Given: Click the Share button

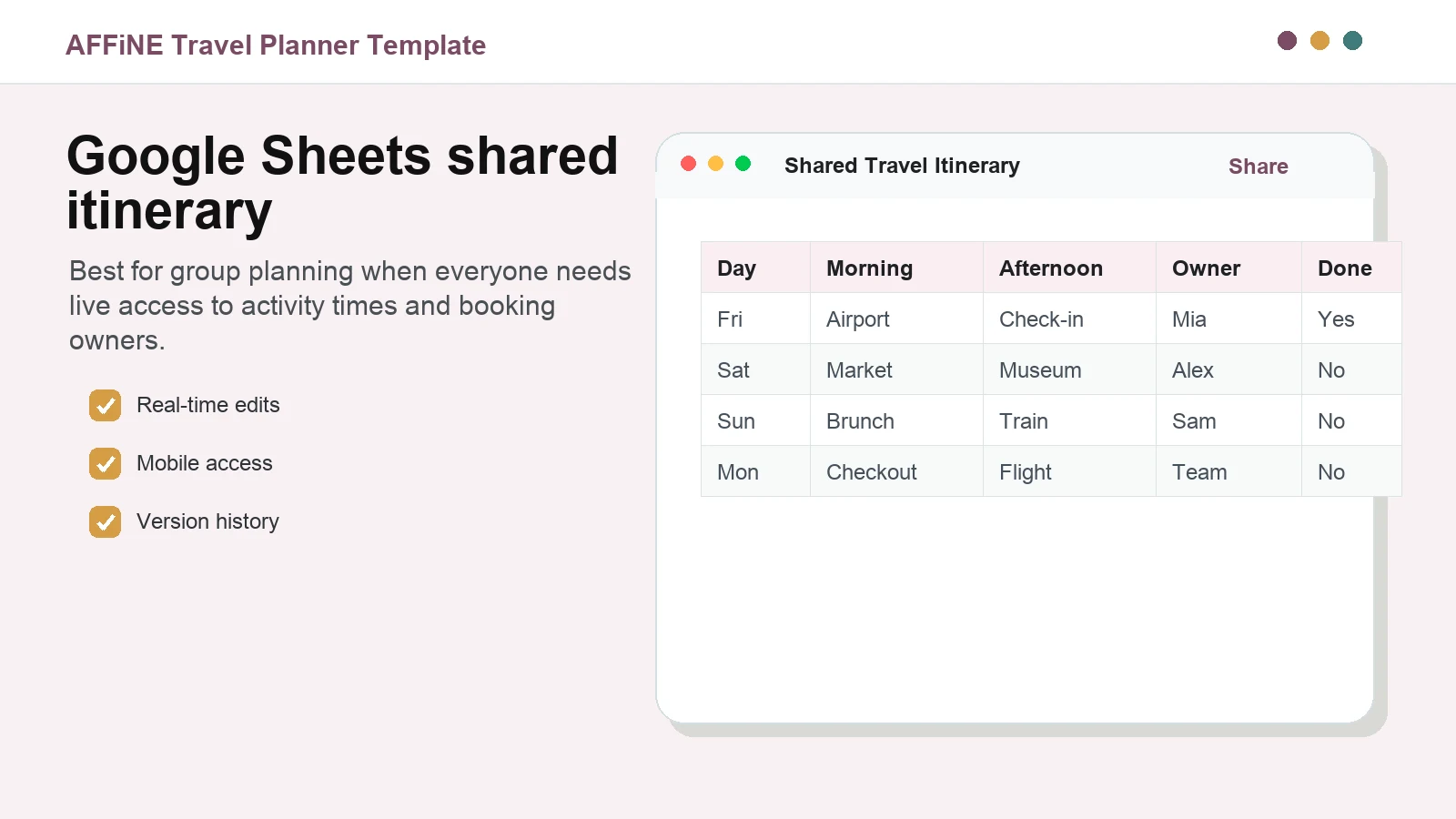Looking at the screenshot, I should pyautogui.click(x=1259, y=167).
